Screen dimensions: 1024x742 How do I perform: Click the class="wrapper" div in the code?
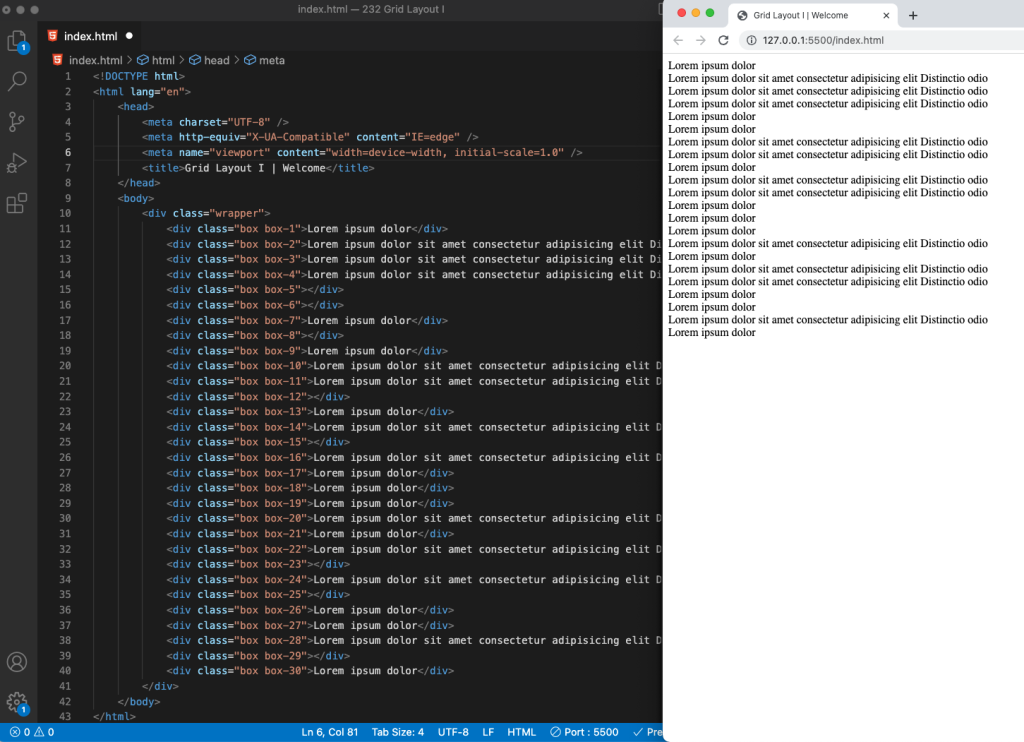(x=206, y=214)
